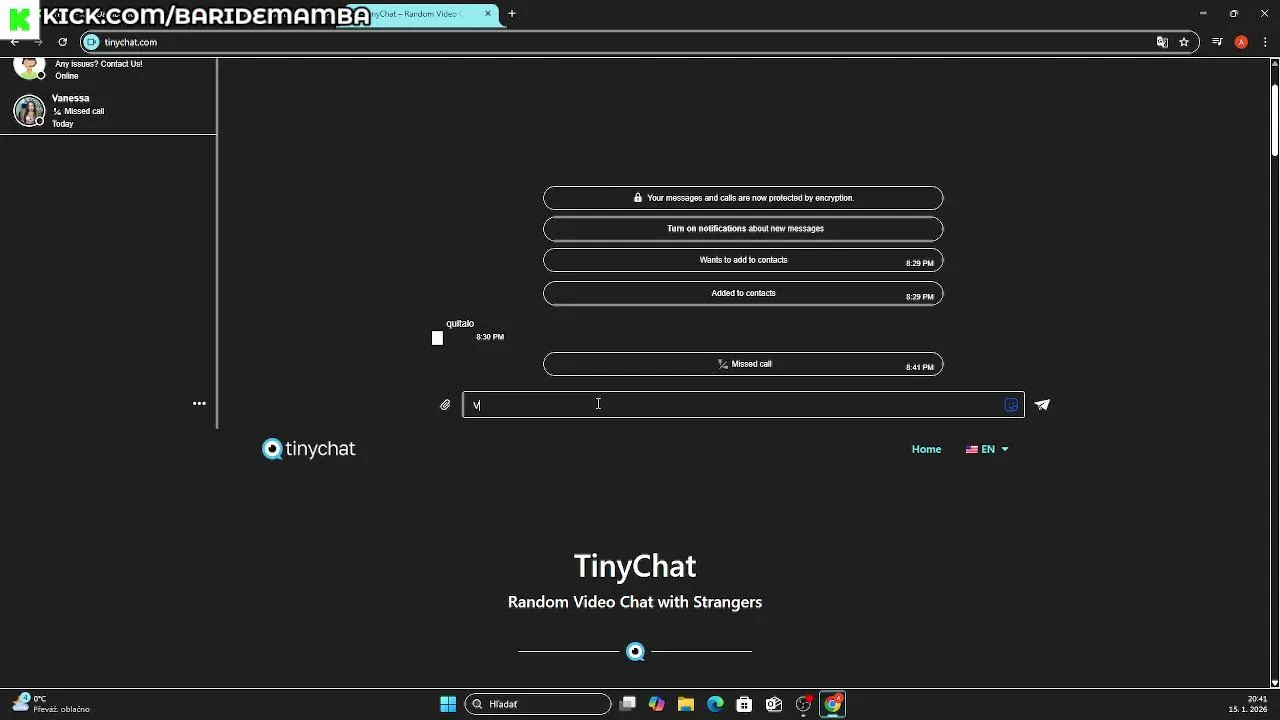Open the sticker picker in message box
Viewport: 1280px width, 720px height.
coord(1011,405)
